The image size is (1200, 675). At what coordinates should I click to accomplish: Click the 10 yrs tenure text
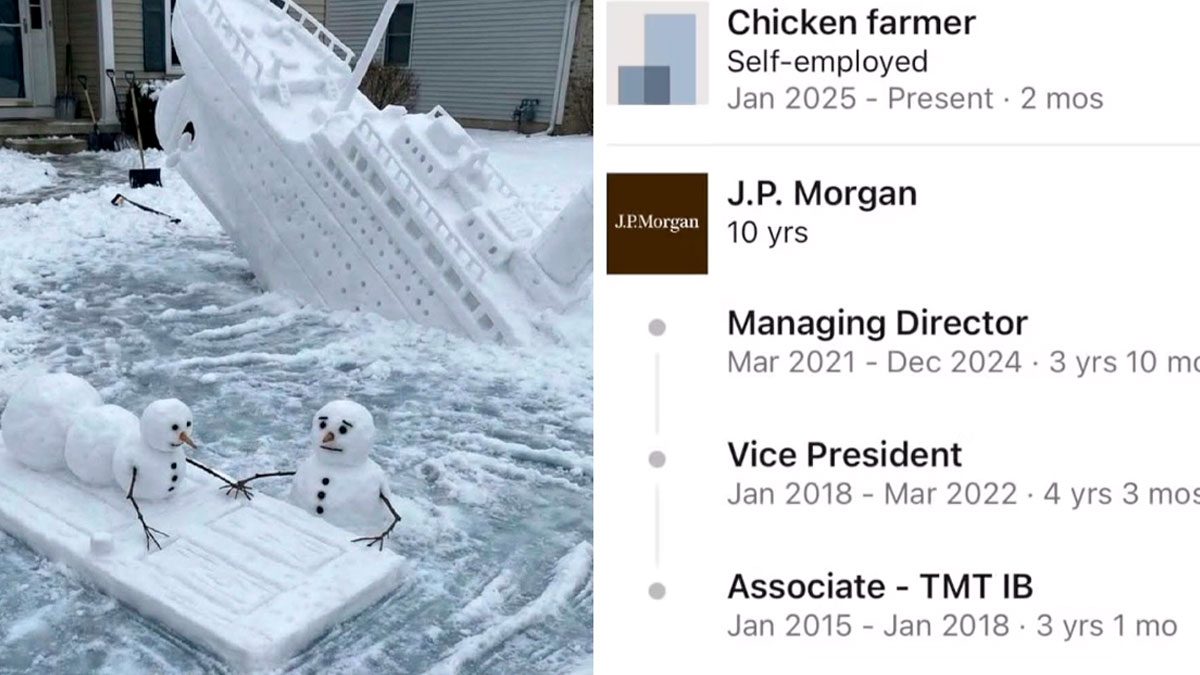(x=767, y=233)
